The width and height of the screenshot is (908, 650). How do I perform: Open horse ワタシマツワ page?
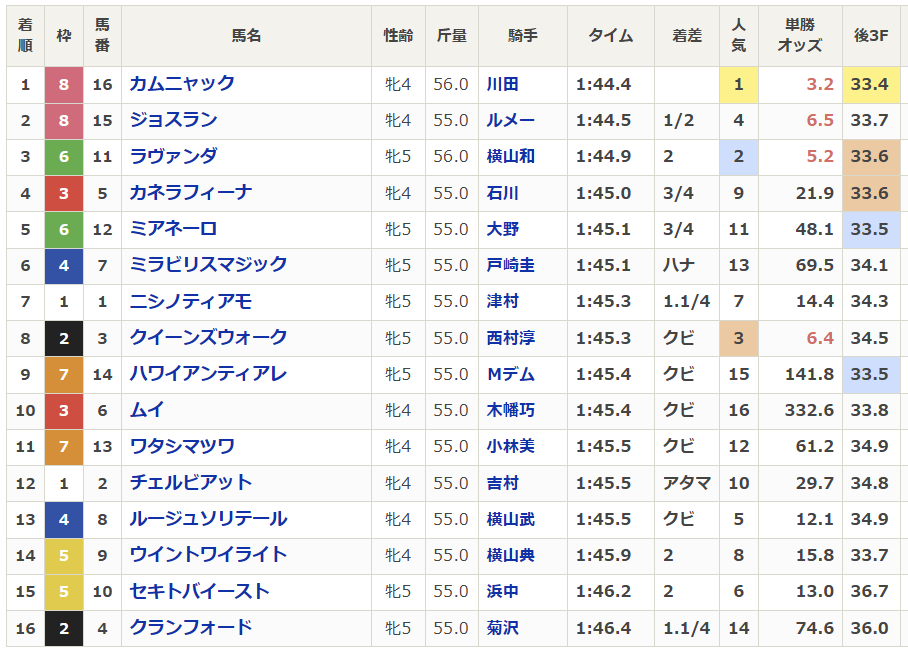click(x=182, y=447)
